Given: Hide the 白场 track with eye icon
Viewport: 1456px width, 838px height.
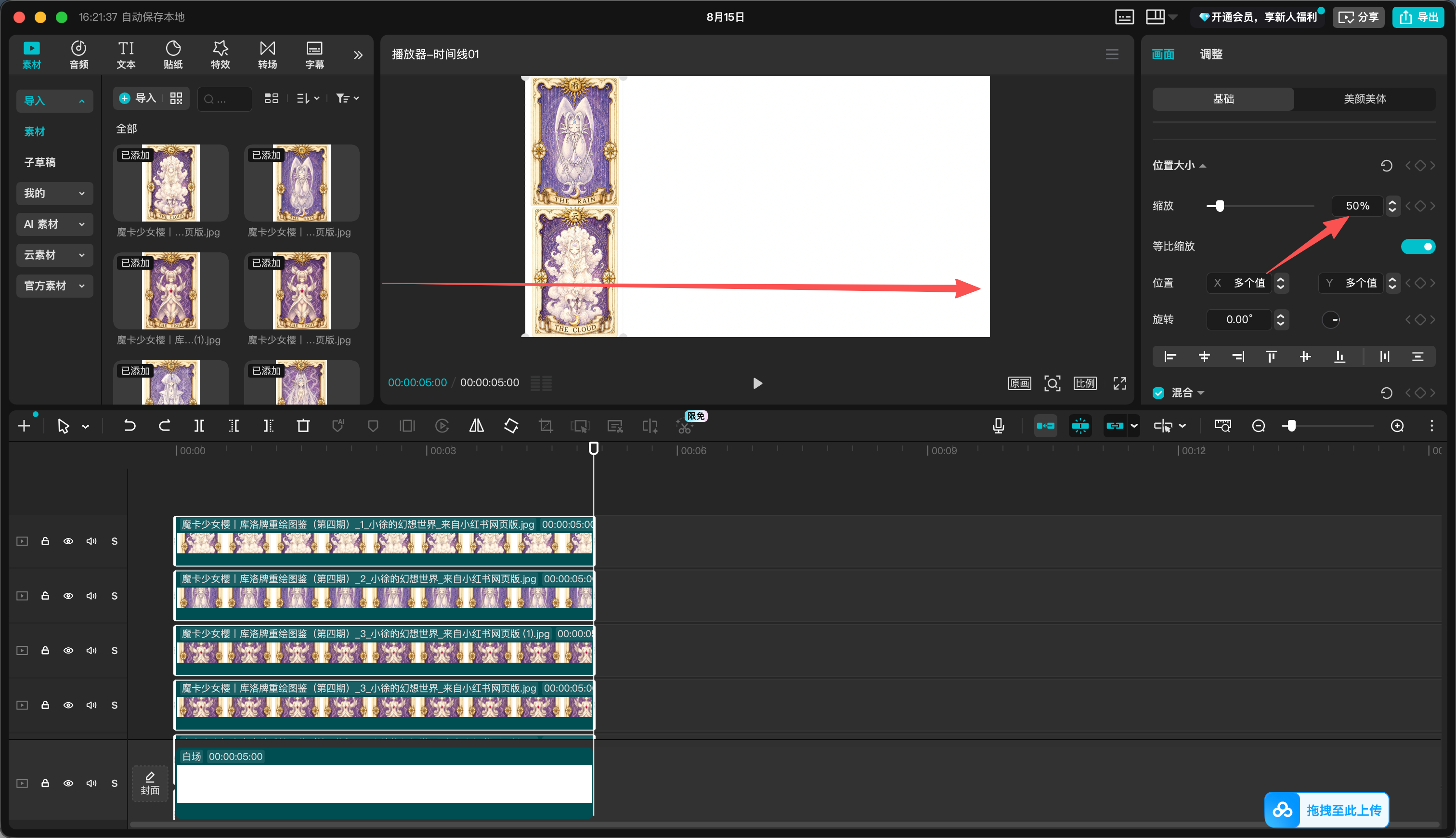Looking at the screenshot, I should tap(68, 783).
